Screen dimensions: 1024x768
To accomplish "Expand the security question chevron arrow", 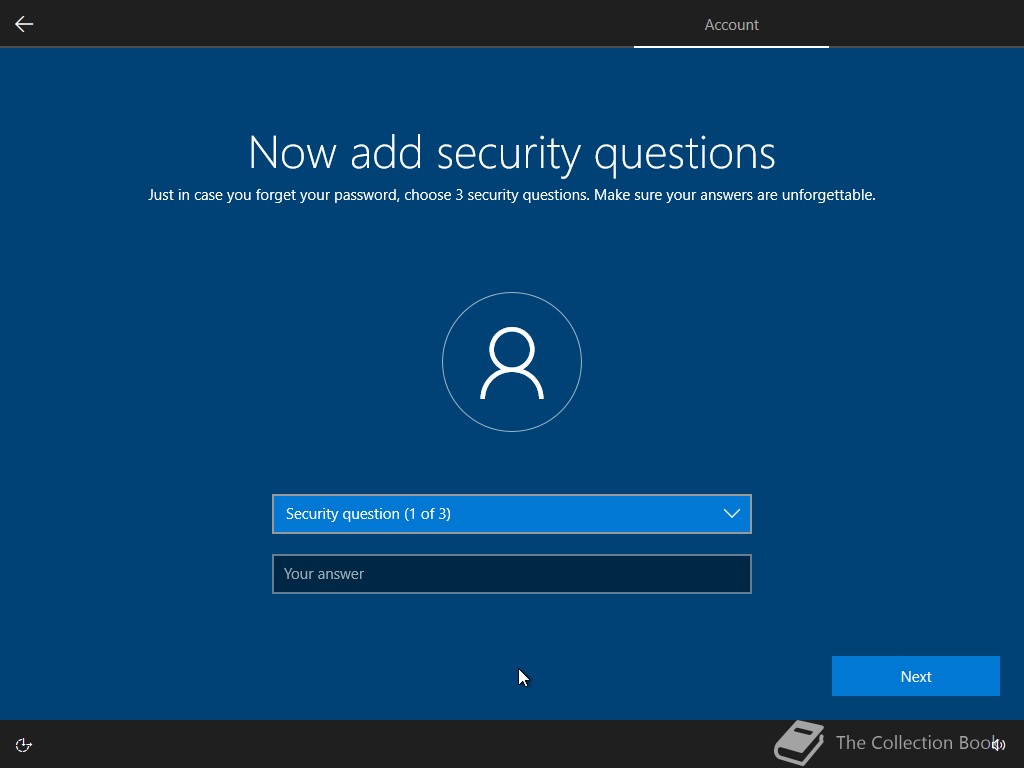I will click(x=731, y=514).
